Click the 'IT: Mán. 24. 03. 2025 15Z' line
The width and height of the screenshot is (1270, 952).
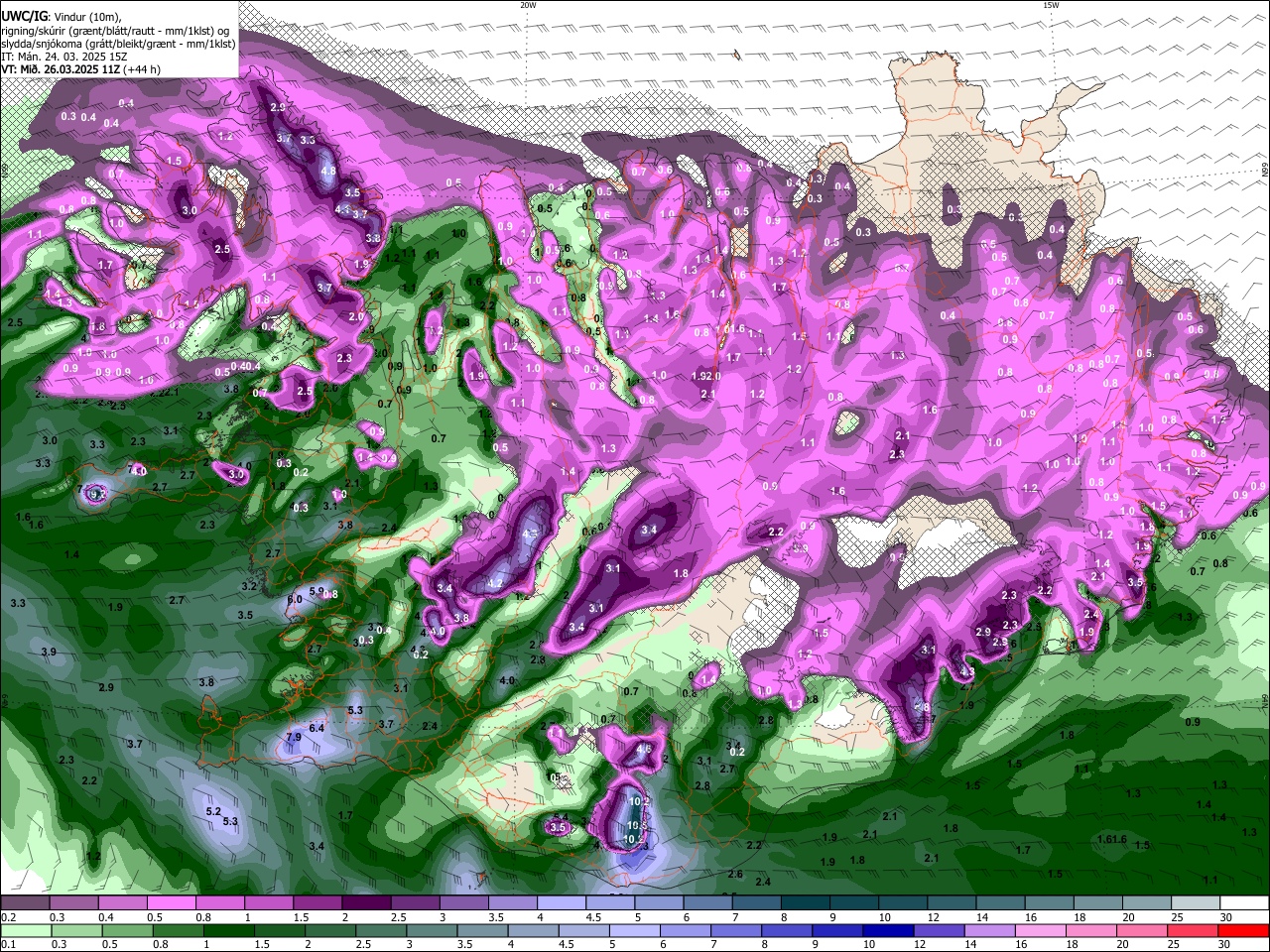[64, 57]
